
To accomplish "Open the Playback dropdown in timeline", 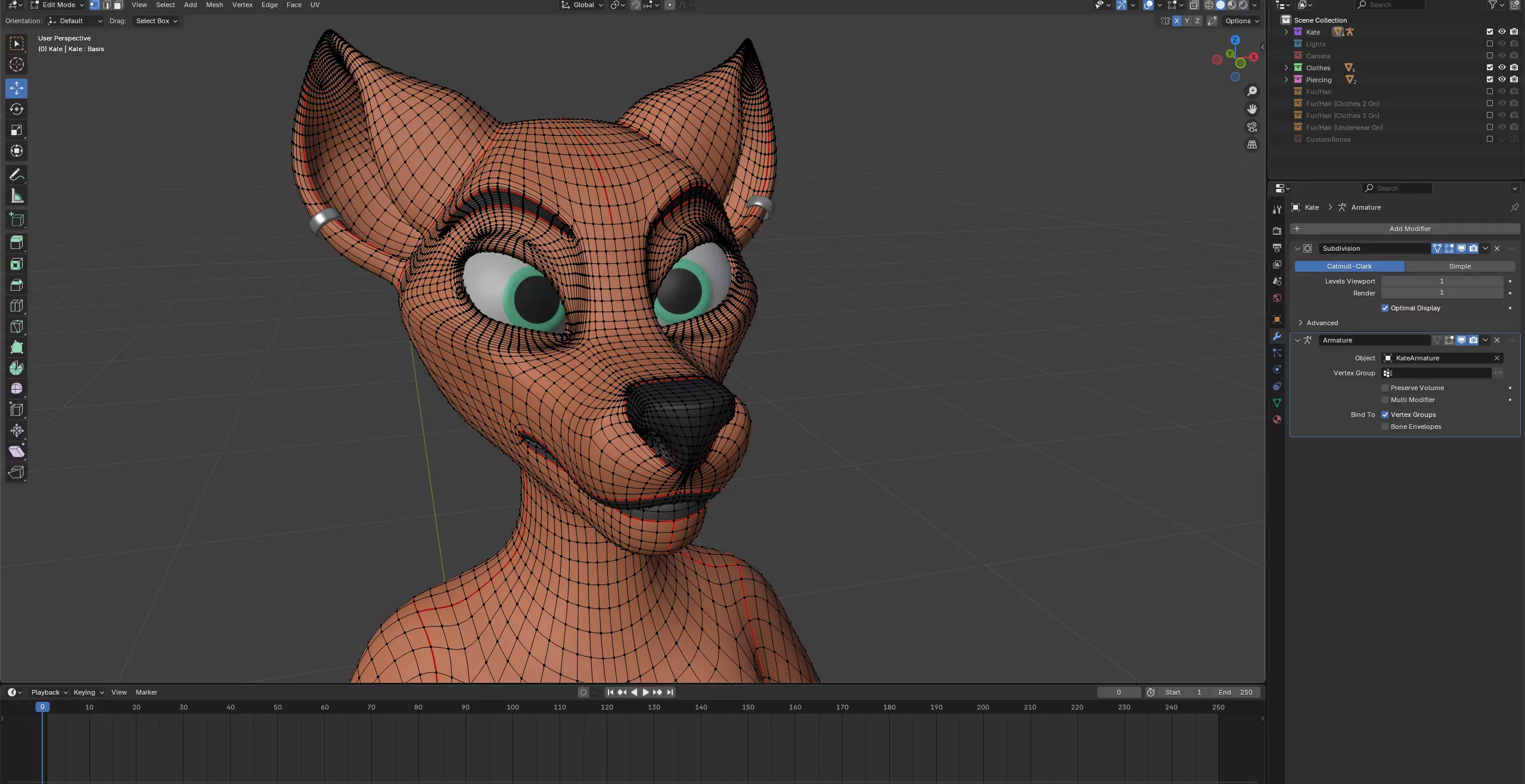I will tap(49, 692).
